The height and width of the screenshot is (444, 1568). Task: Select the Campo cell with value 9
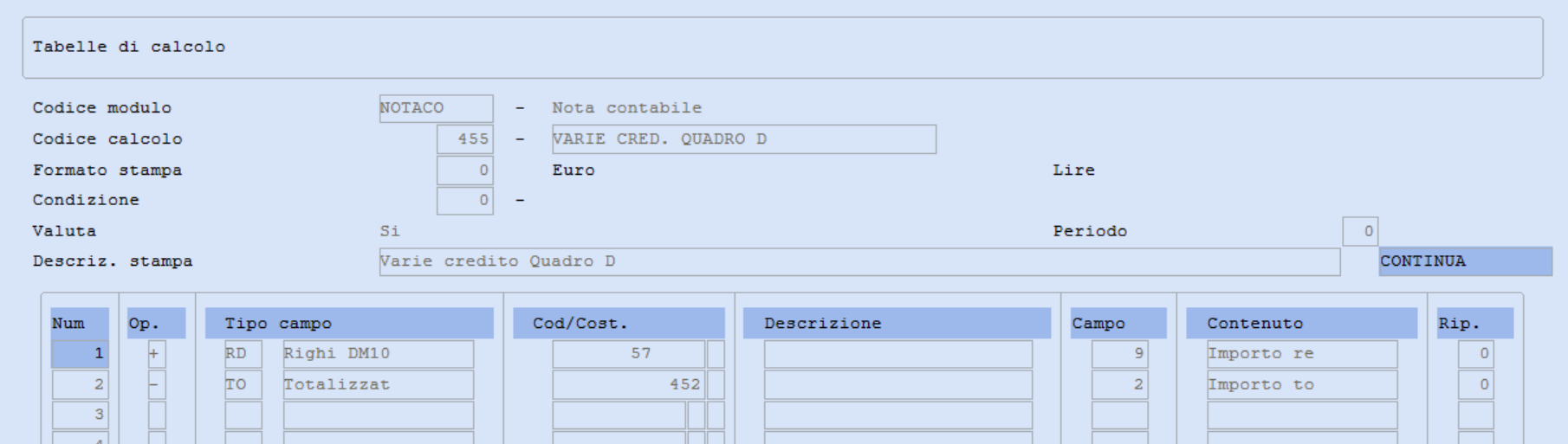point(1119,354)
